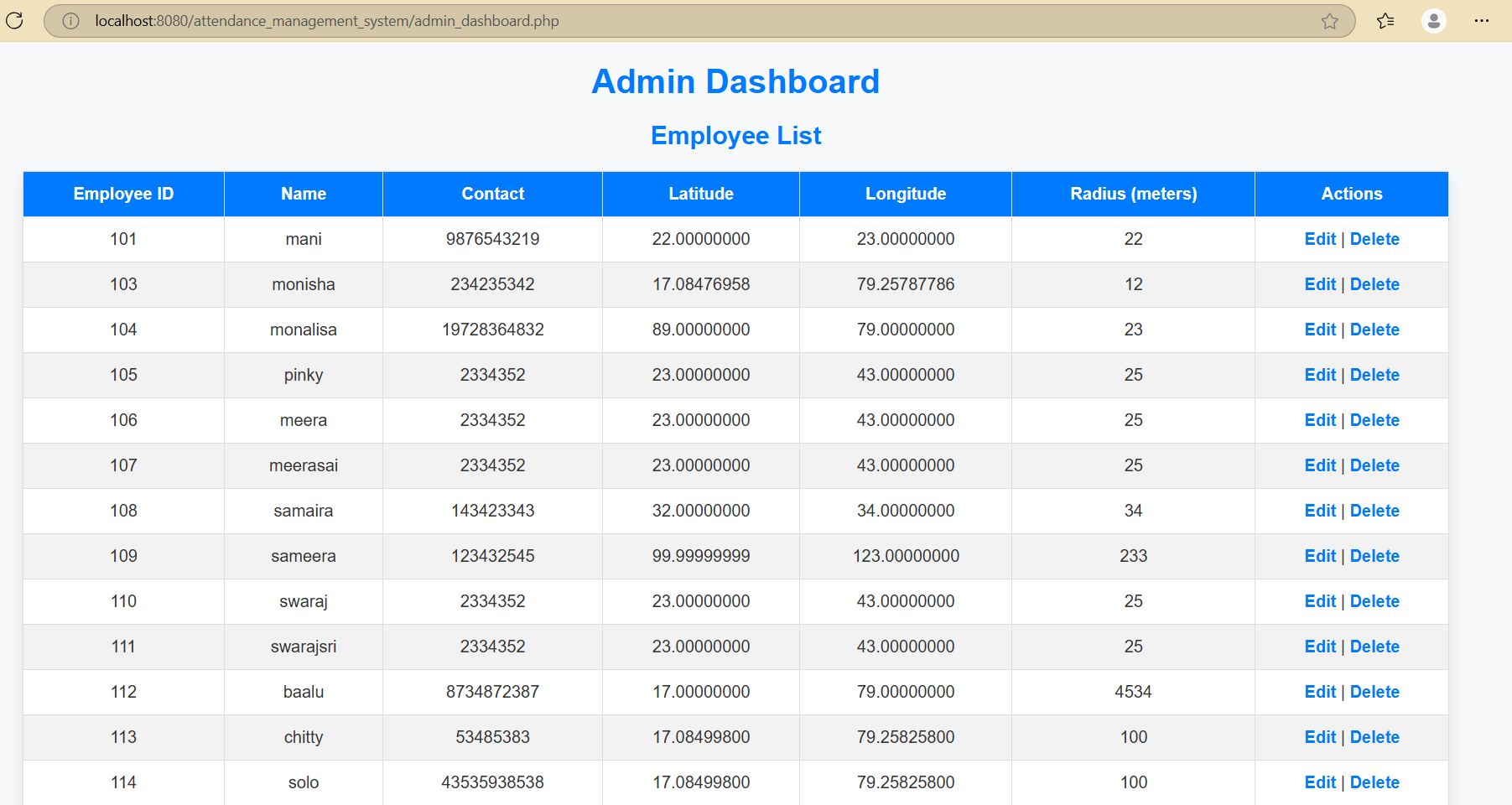Select latitude value 17.08476958
Screen dimensions: 1512x805
(701, 284)
